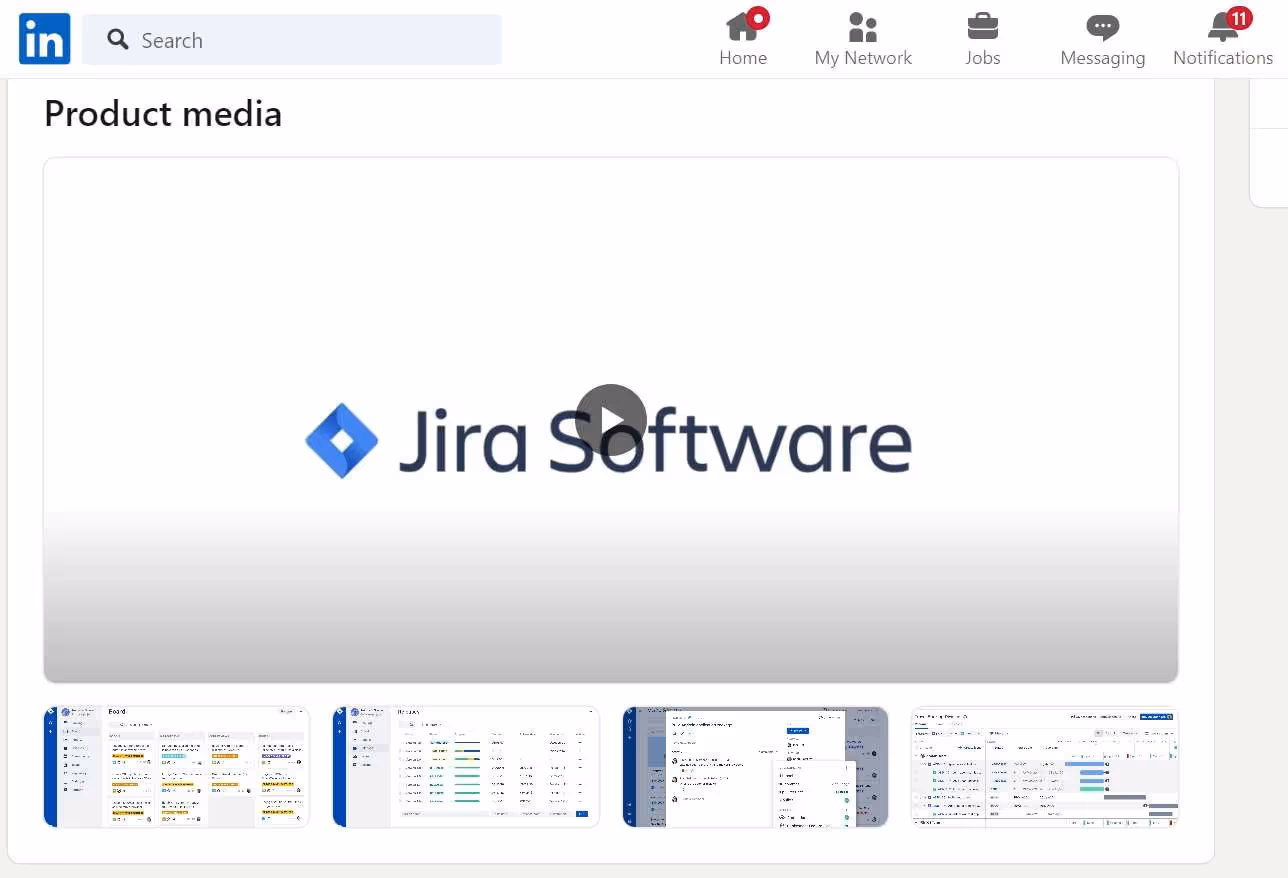Click the Notifications navigation label

pos(1222,57)
